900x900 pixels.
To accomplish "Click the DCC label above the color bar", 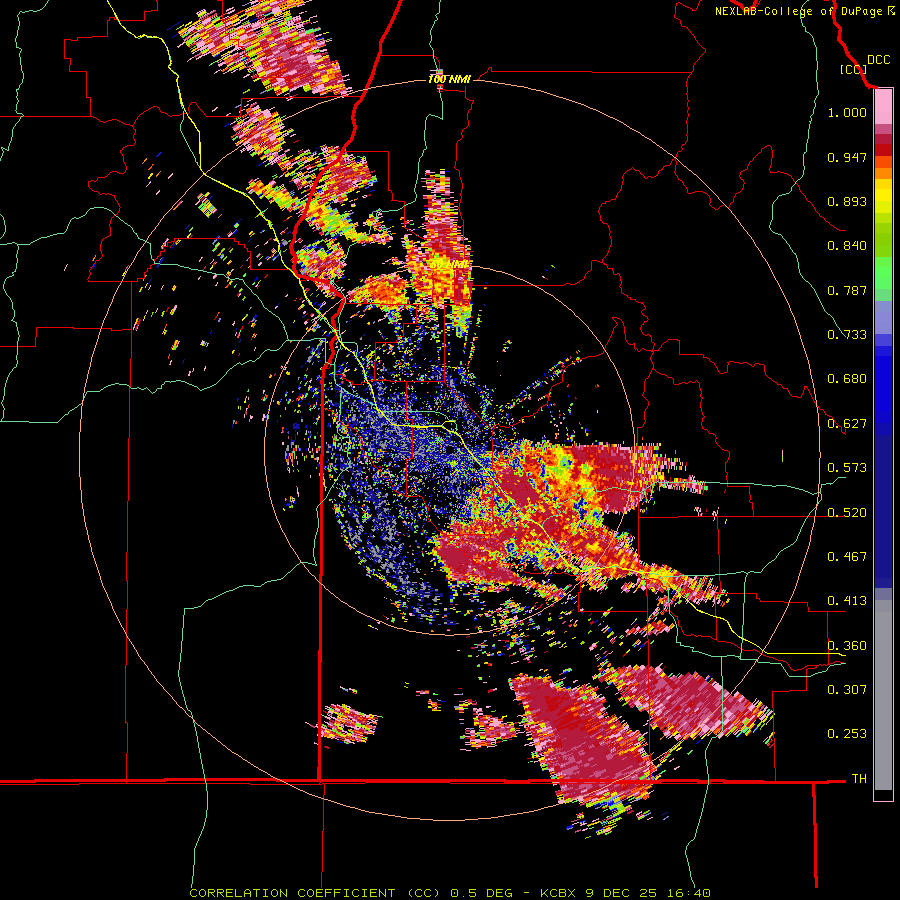I will [x=878, y=60].
